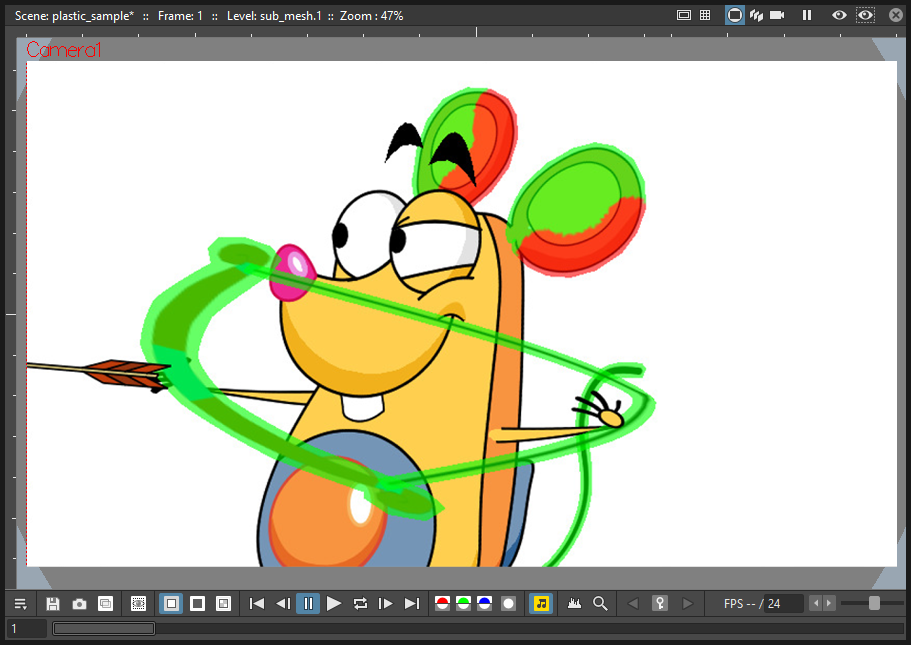Image resolution: width=911 pixels, height=645 pixels.
Task: Toggle the Loop playback button
Action: tap(360, 604)
